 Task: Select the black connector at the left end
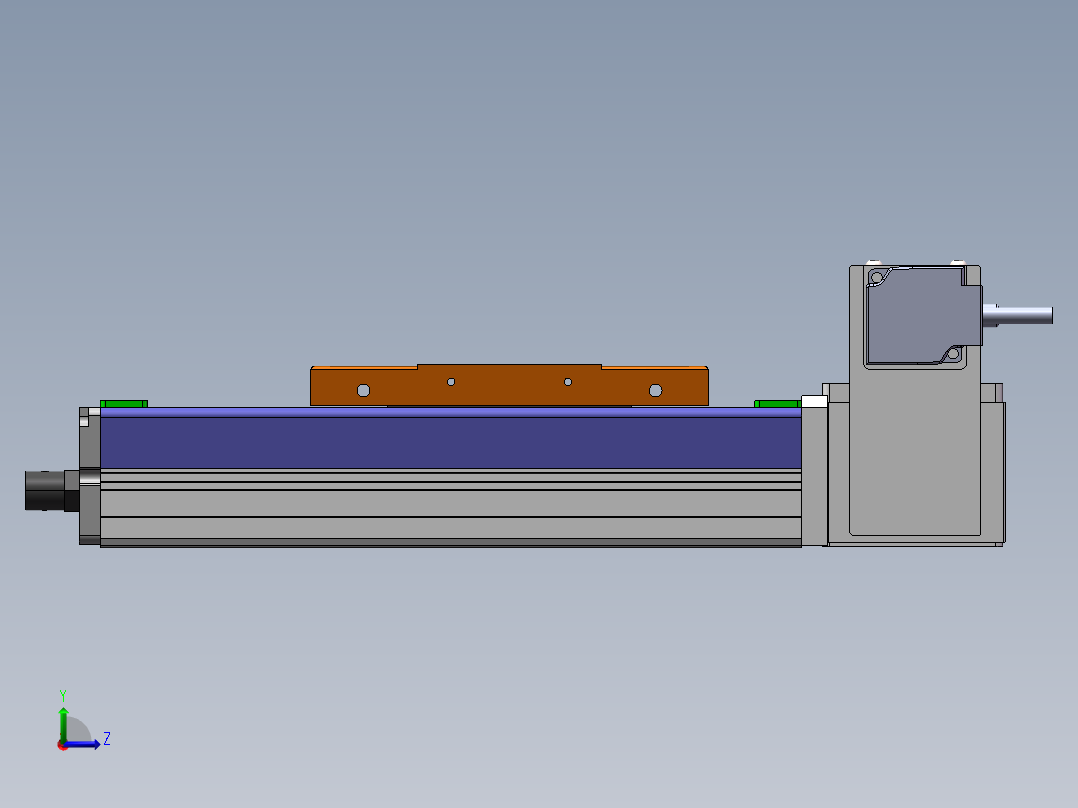click(x=52, y=490)
